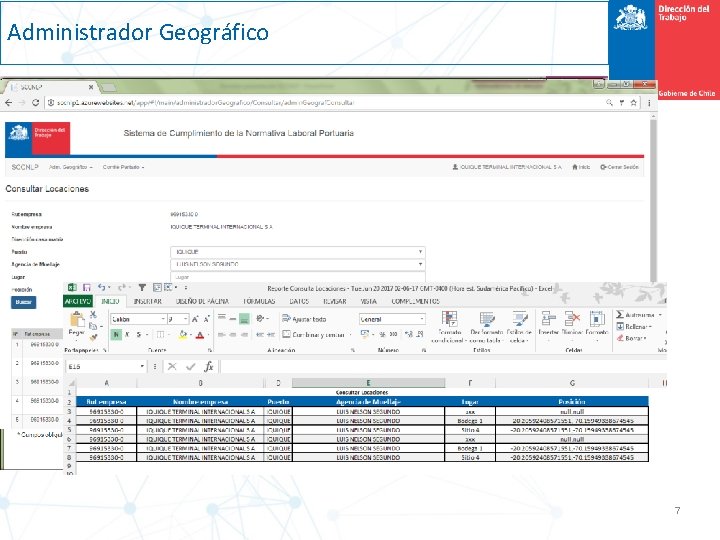The image size is (720, 540).
Task: Open the Name Box dropdown showing E15
Action: [142, 366]
